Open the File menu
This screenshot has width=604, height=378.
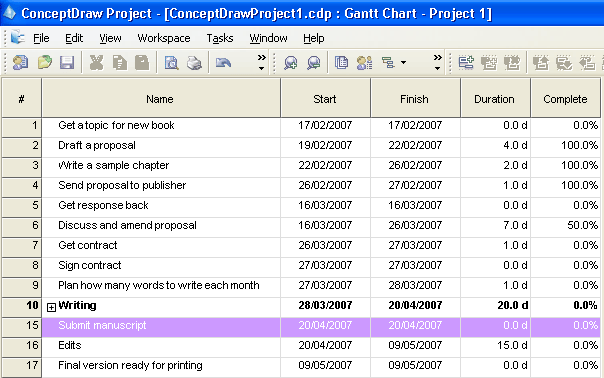tap(41, 38)
